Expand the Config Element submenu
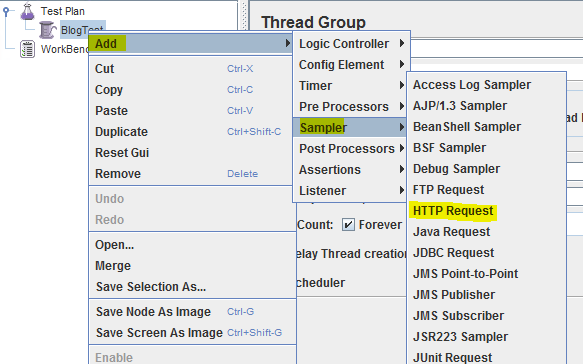Image resolution: width=583 pixels, height=364 pixels. pyautogui.click(x=351, y=65)
